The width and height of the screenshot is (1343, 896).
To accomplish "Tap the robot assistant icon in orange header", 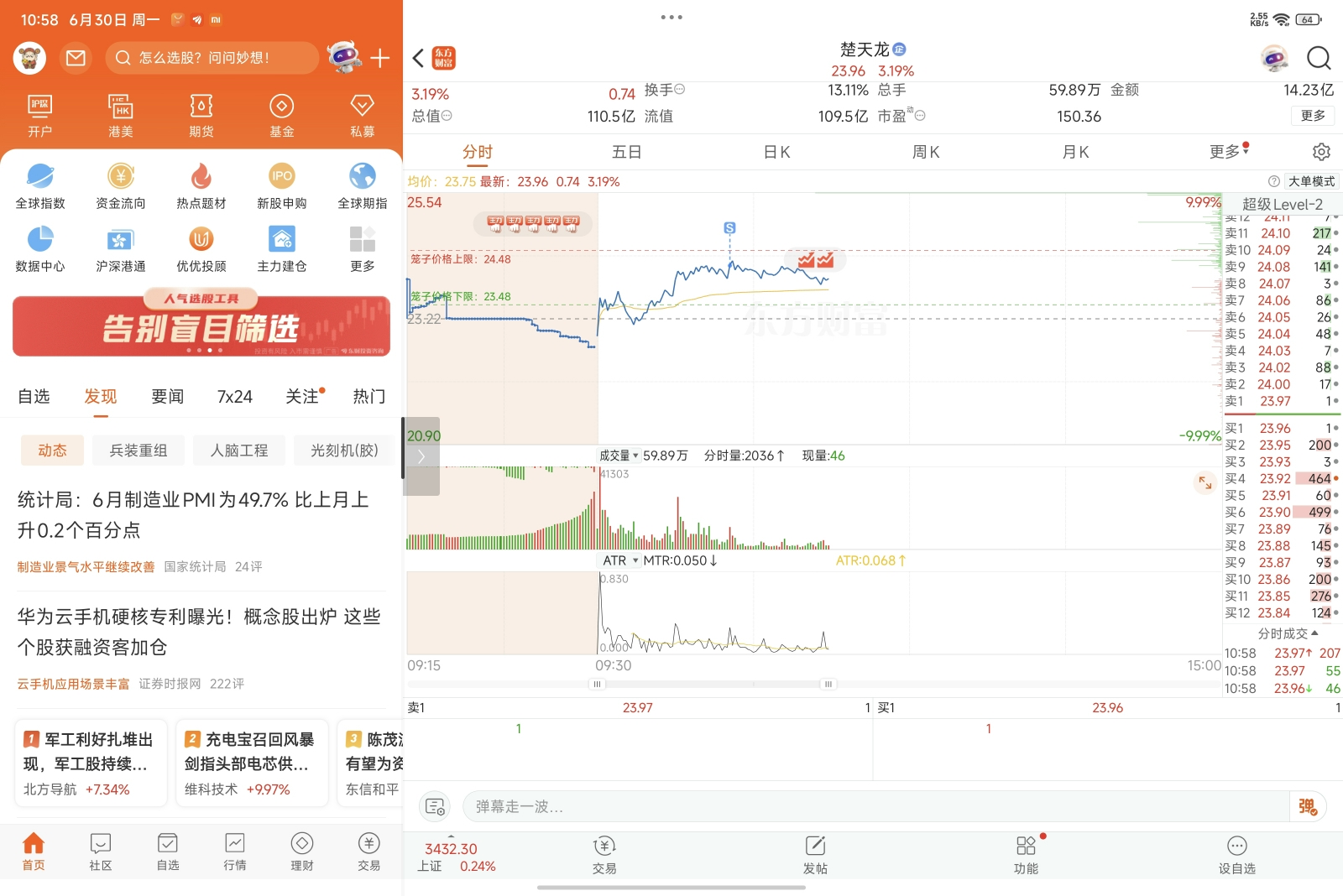I will click(x=344, y=57).
